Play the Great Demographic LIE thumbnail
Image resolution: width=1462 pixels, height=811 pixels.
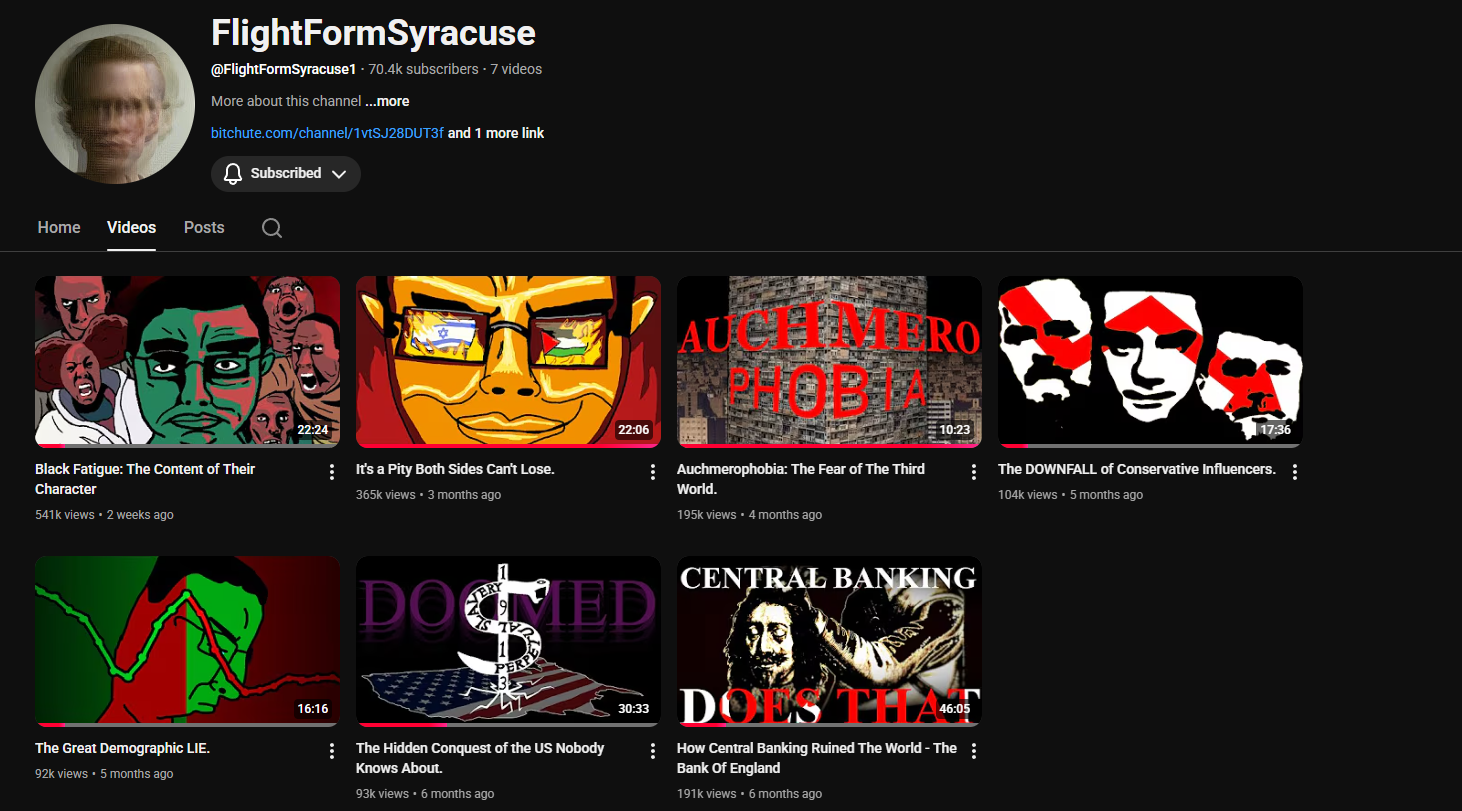(187, 641)
